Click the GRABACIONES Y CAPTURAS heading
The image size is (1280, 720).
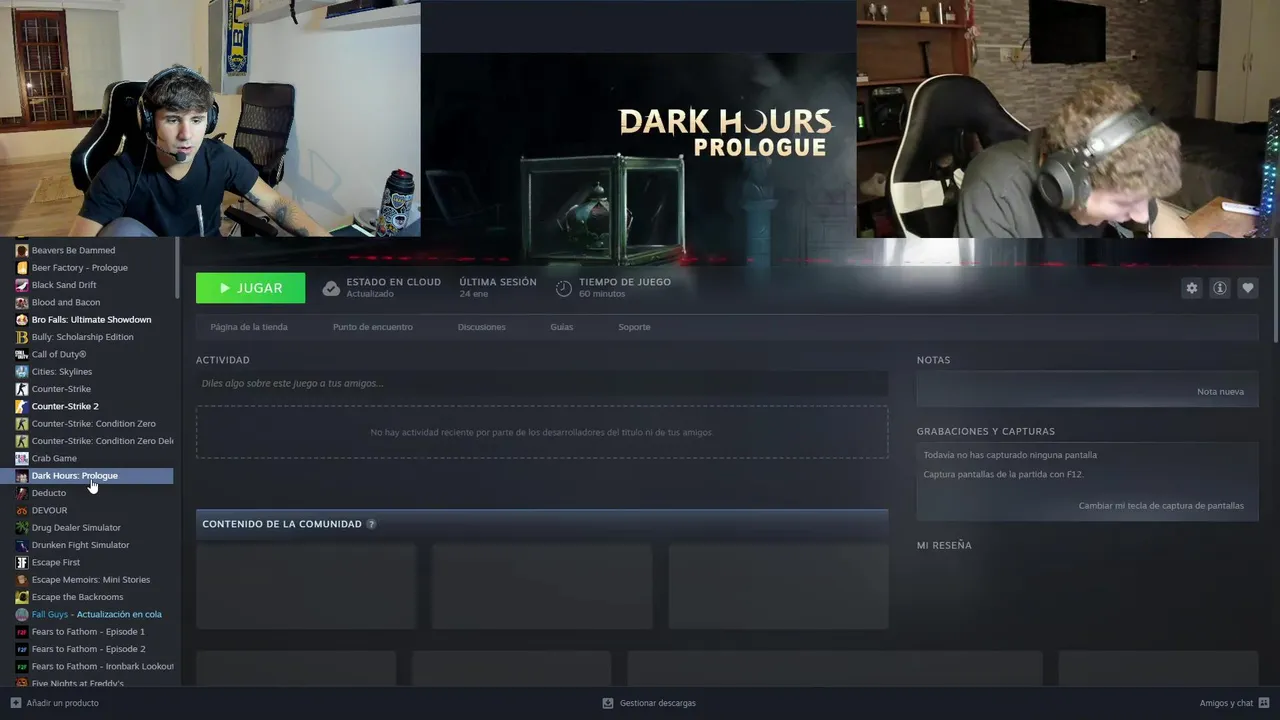click(x=986, y=432)
